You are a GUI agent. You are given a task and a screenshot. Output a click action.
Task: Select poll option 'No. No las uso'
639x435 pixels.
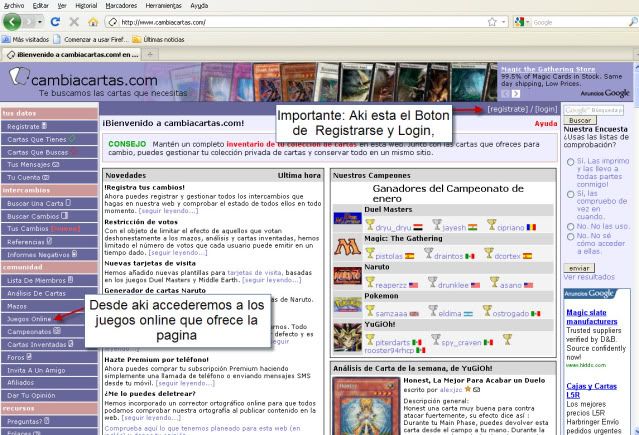coord(571,227)
